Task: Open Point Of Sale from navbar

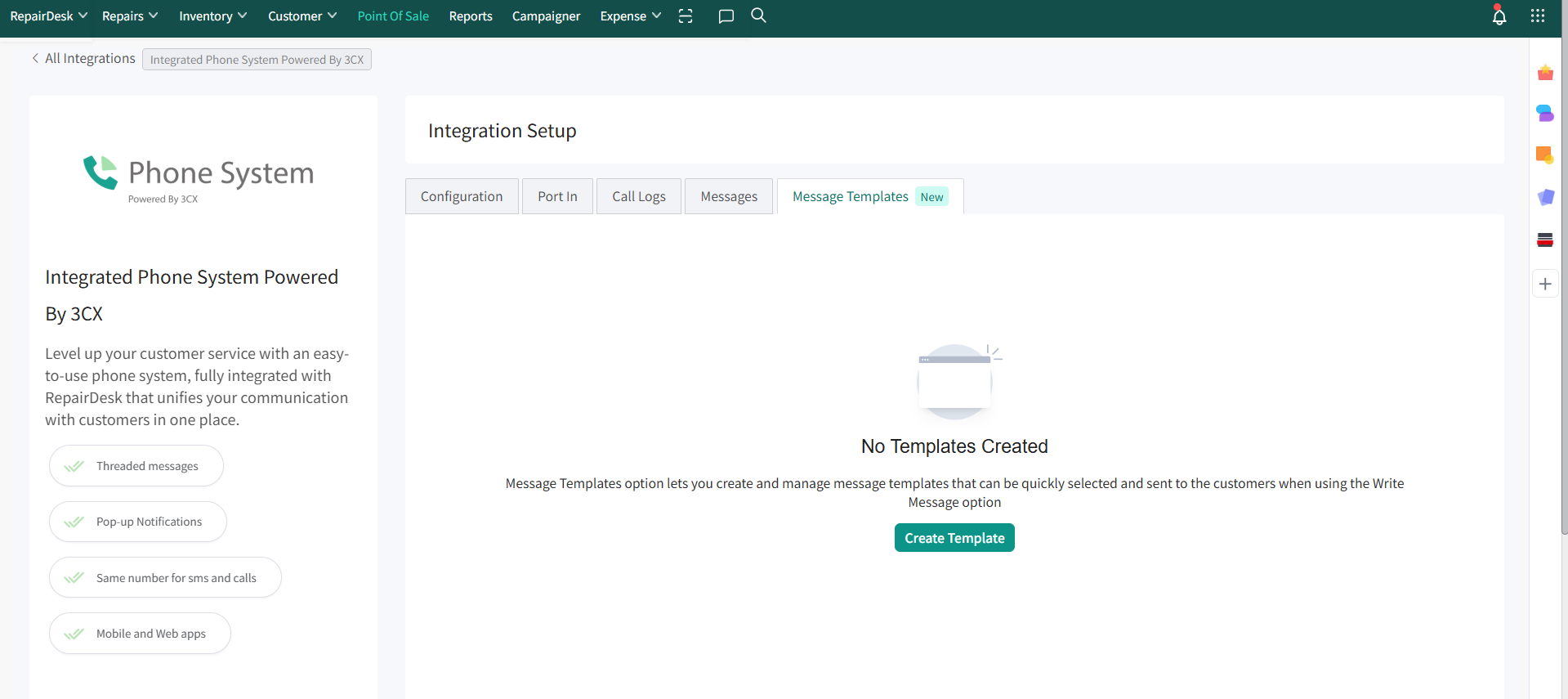Action: [x=393, y=16]
